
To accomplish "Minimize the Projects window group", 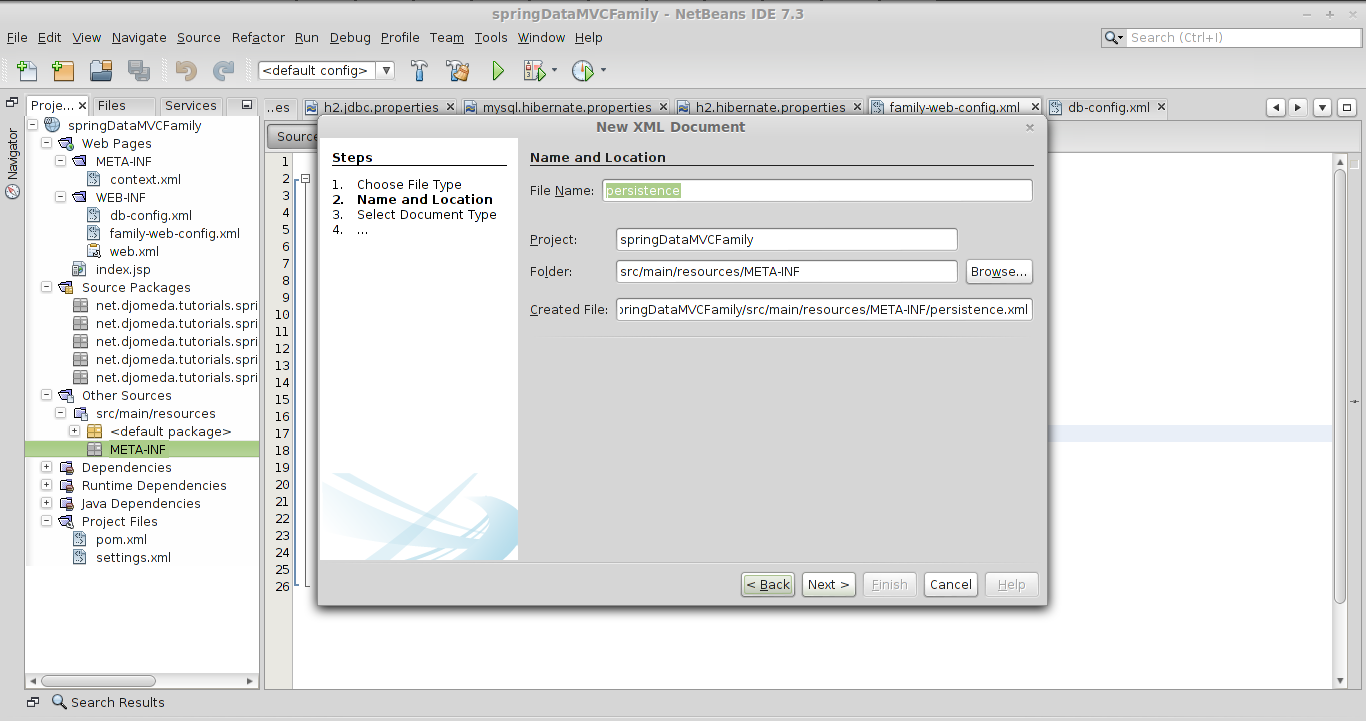I will (x=247, y=105).
